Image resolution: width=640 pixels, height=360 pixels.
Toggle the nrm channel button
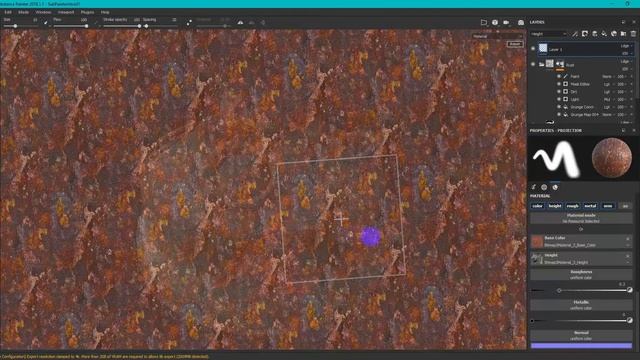click(608, 206)
